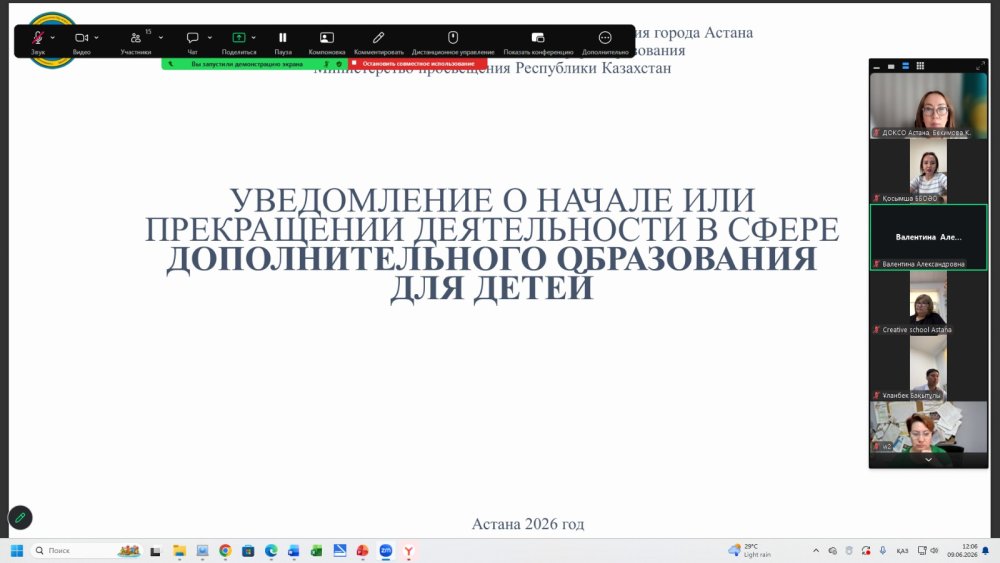Open Microsoft Store from the taskbar
The width and height of the screenshot is (1000, 563).
pos(248,551)
